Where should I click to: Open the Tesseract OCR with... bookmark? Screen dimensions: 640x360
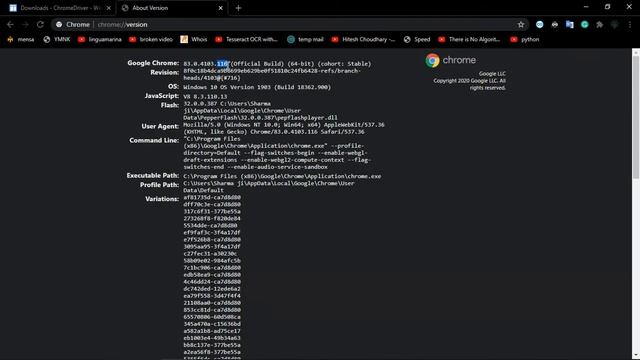click(x=247, y=40)
